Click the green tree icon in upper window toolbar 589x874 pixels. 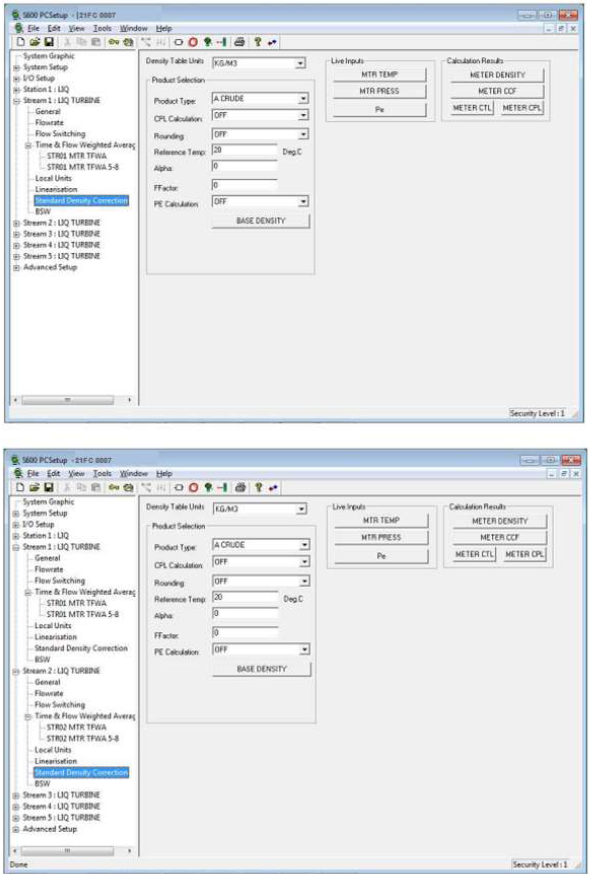click(208, 42)
